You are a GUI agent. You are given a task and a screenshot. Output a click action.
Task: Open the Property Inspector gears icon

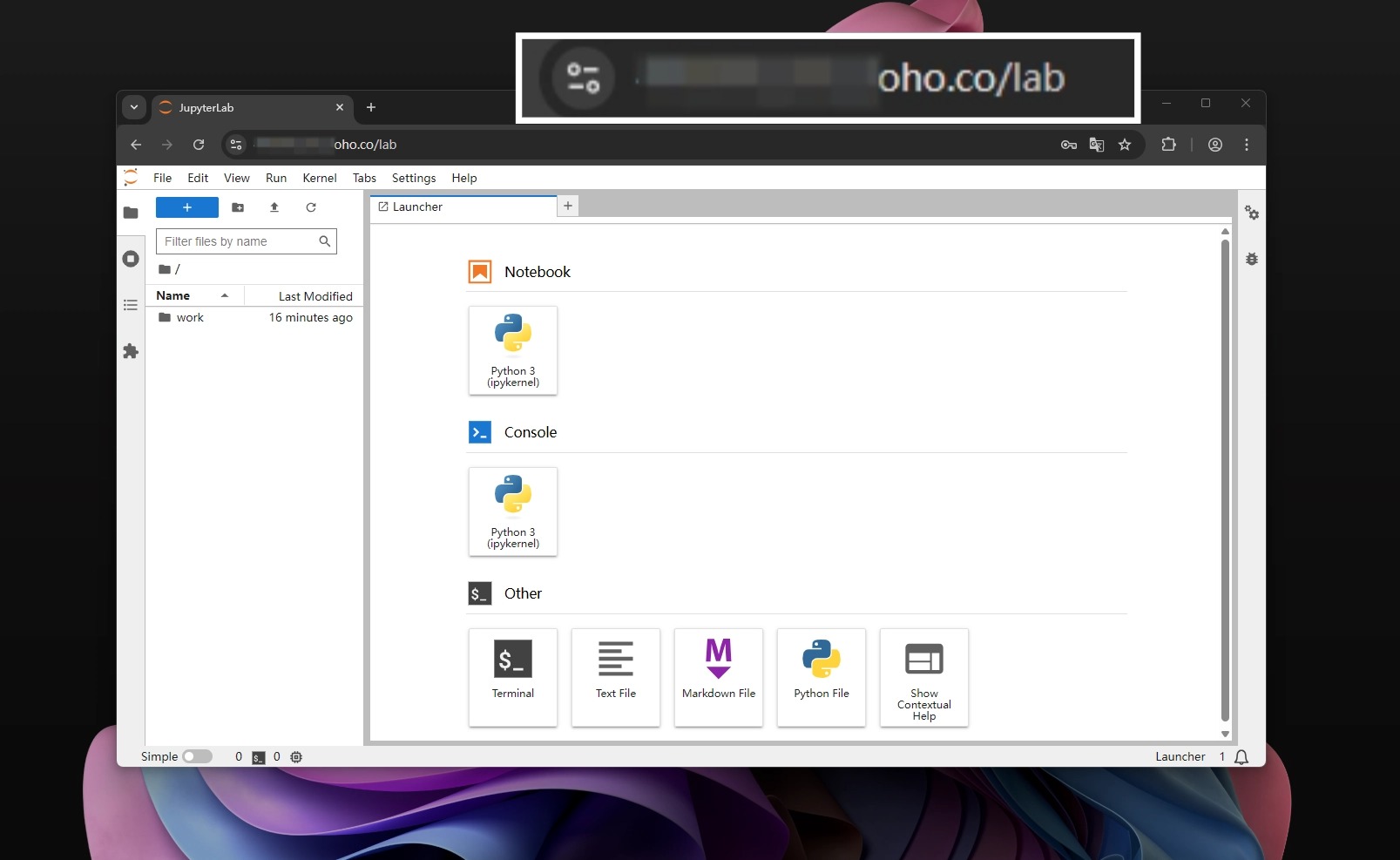[x=1252, y=213]
